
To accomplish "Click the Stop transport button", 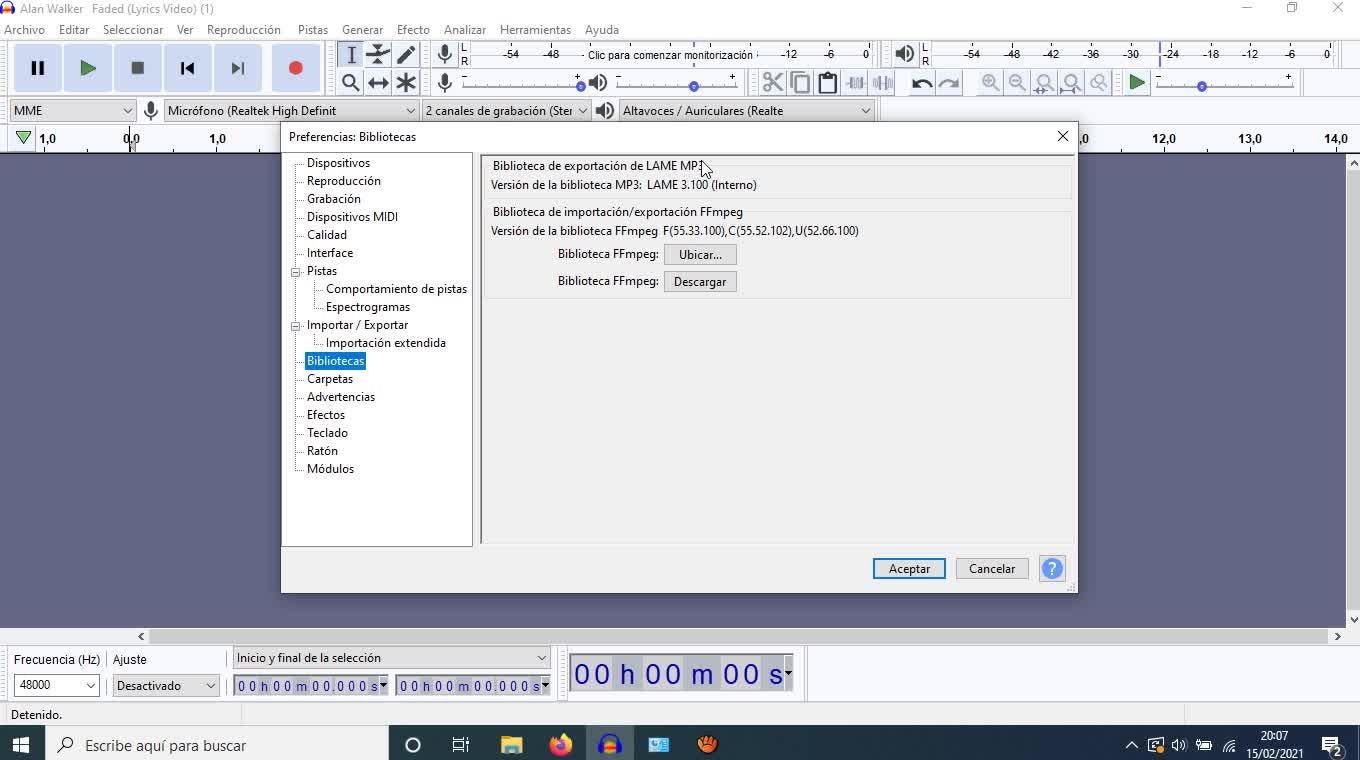I will pos(138,68).
